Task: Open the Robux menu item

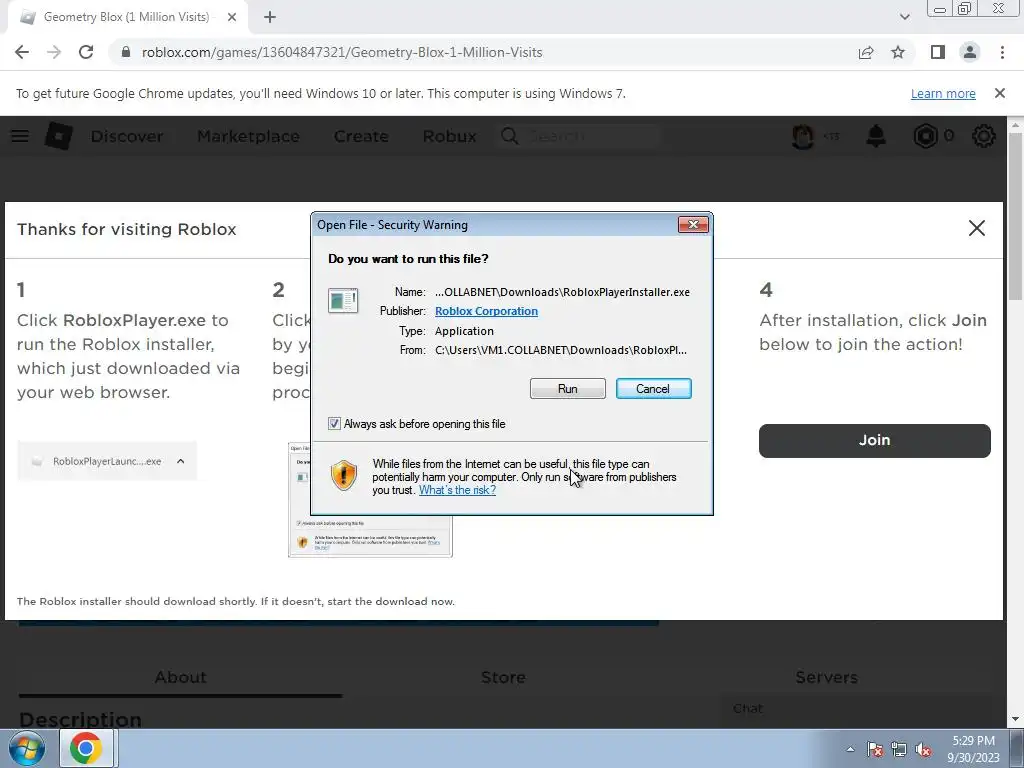Action: point(449,136)
